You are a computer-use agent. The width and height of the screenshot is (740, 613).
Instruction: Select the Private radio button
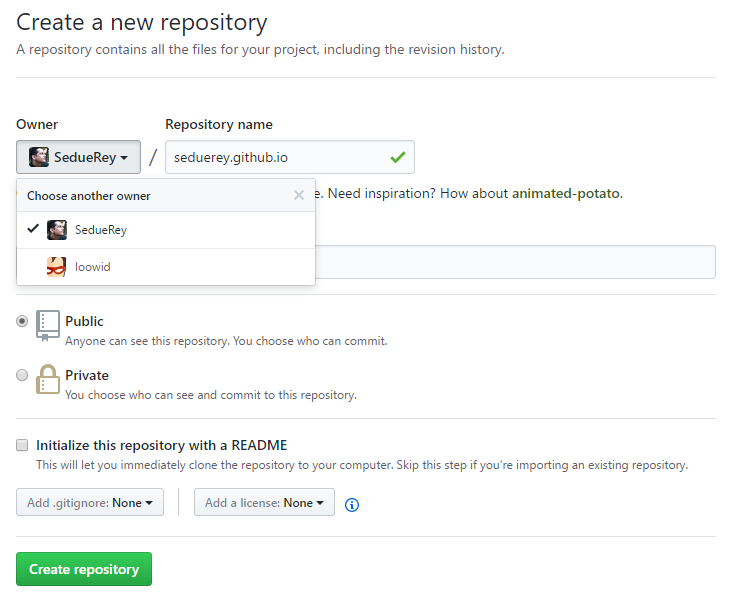(22, 375)
